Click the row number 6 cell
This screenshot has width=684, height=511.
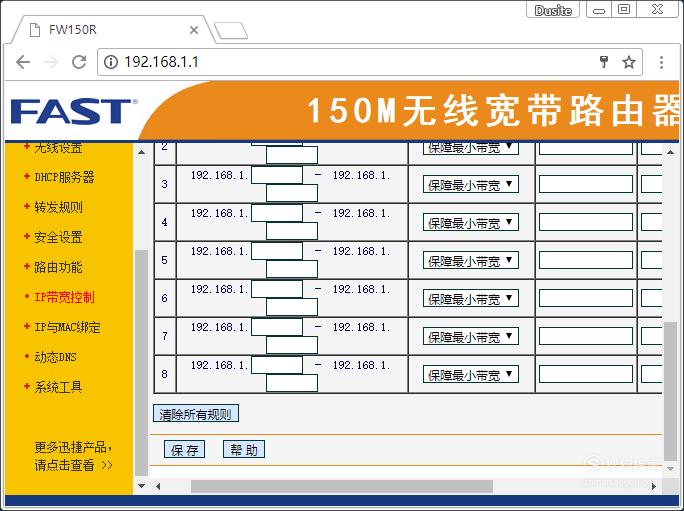pos(165,298)
